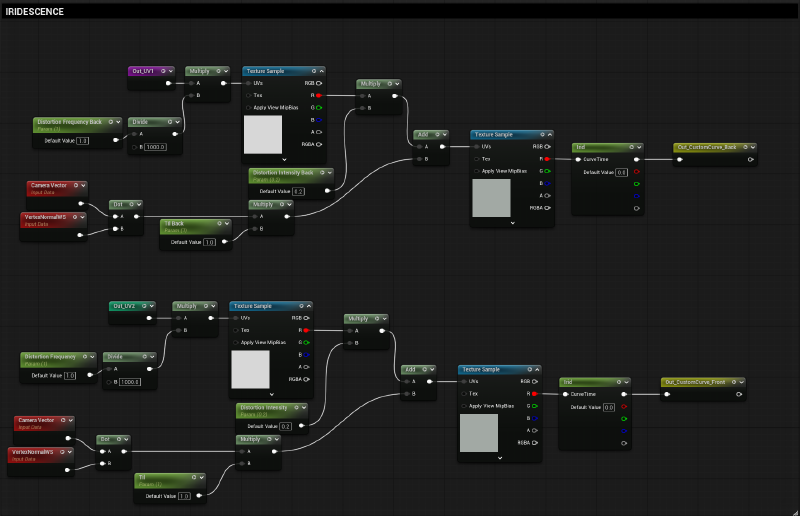Collapse the top-left Texture Sample node header arrow
This screenshot has width=800, height=516.
(323, 72)
